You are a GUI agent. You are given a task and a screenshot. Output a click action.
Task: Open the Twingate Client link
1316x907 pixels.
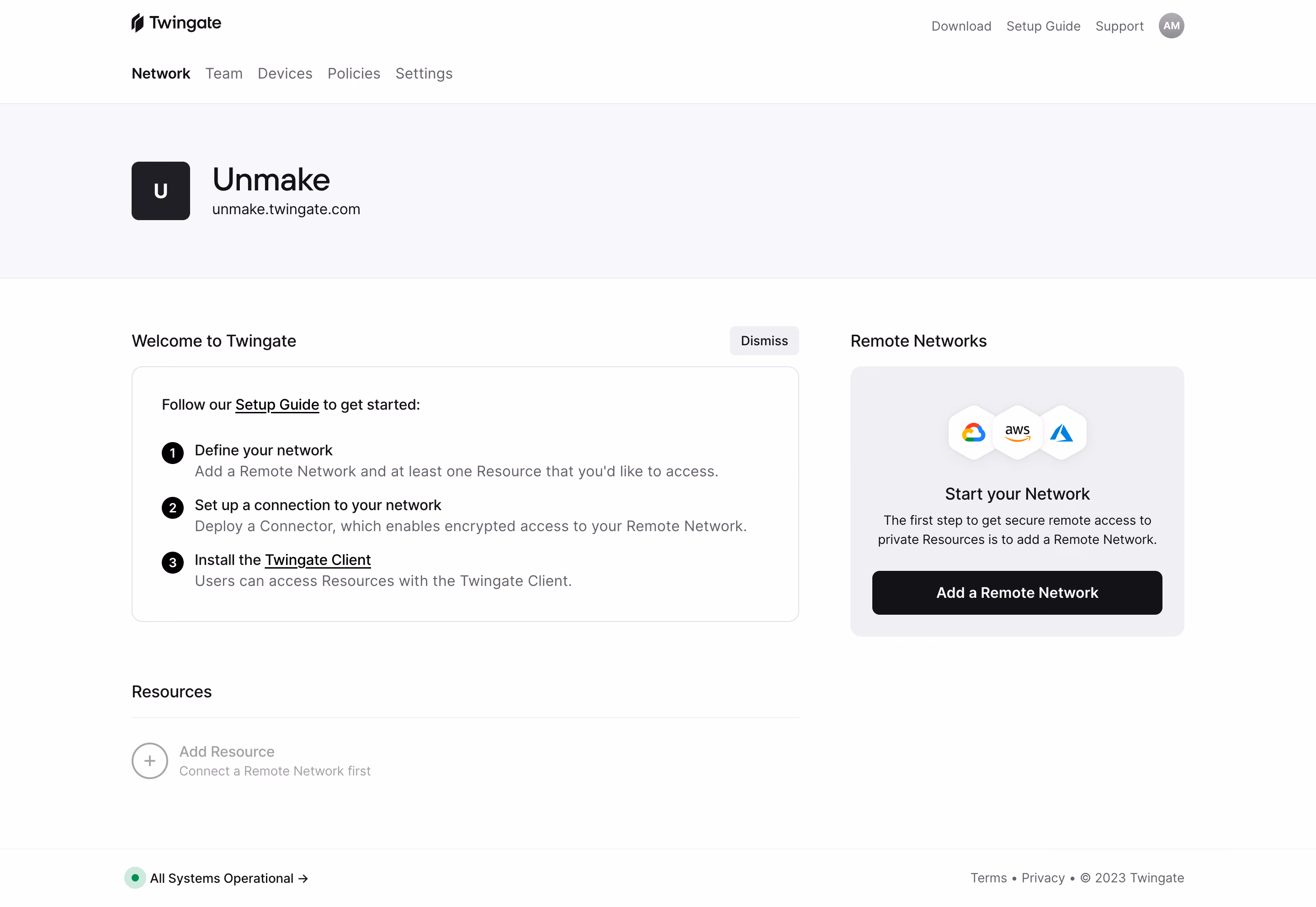[318, 560]
